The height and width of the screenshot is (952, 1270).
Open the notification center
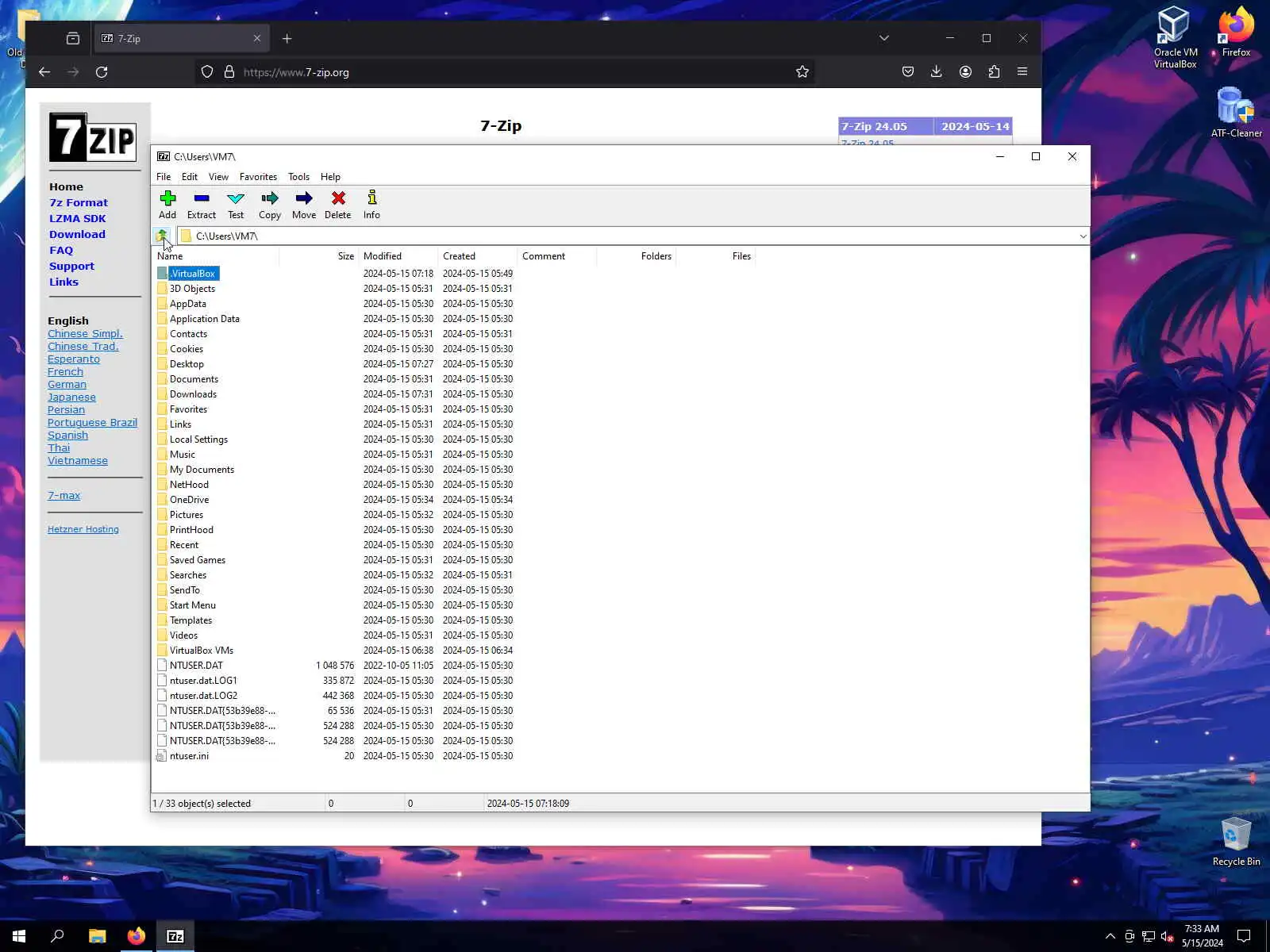pos(1244,936)
